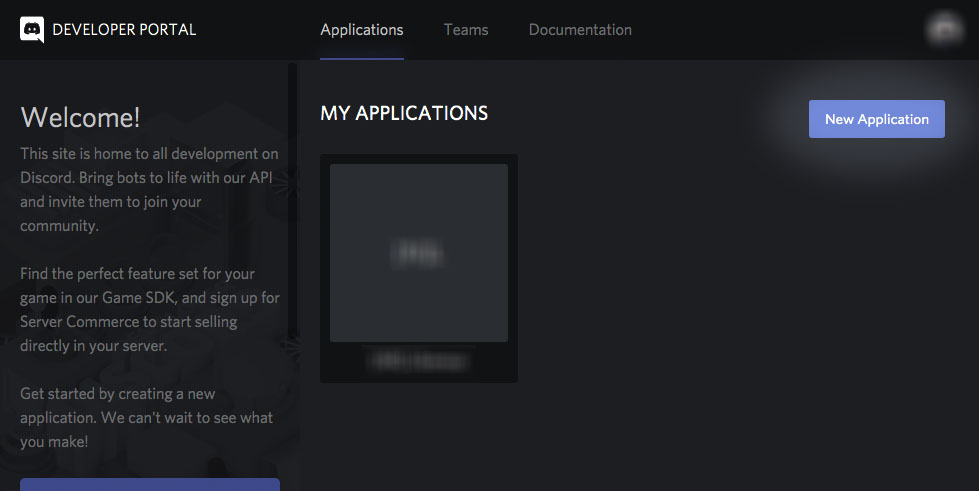Open the blurred user avatar menu
The height and width of the screenshot is (491, 979).
click(944, 29)
